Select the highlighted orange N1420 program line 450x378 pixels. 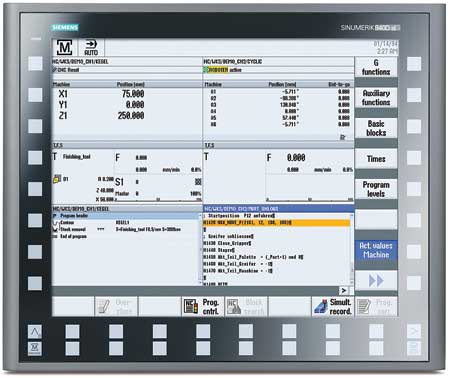(276, 223)
